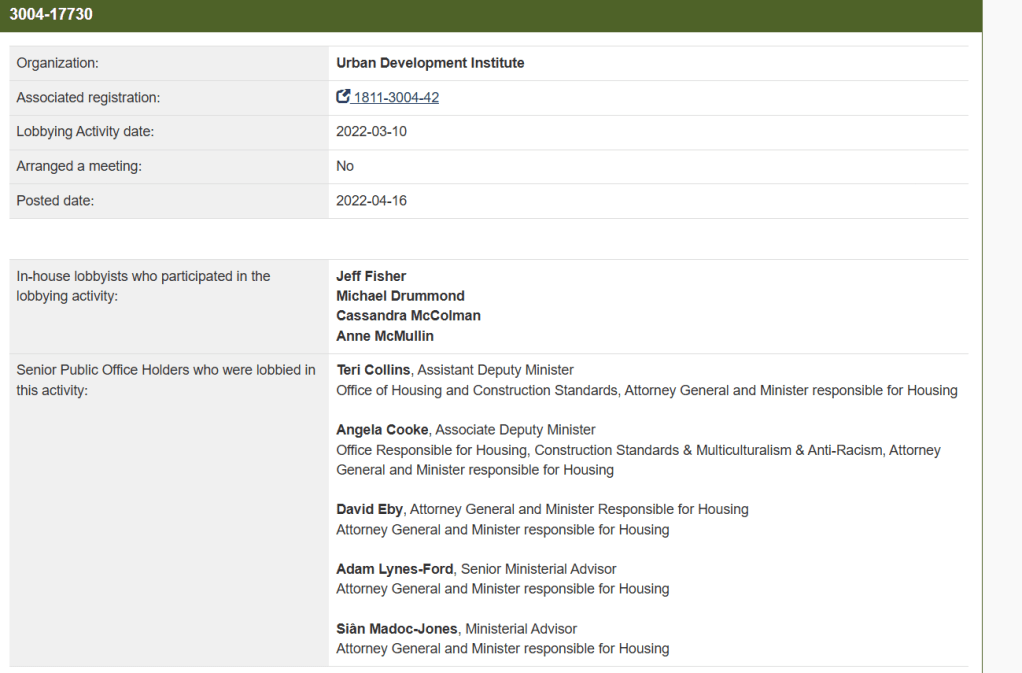The height and width of the screenshot is (673, 1022).
Task: Select the Urban Development Institute organization name
Action: pos(430,63)
